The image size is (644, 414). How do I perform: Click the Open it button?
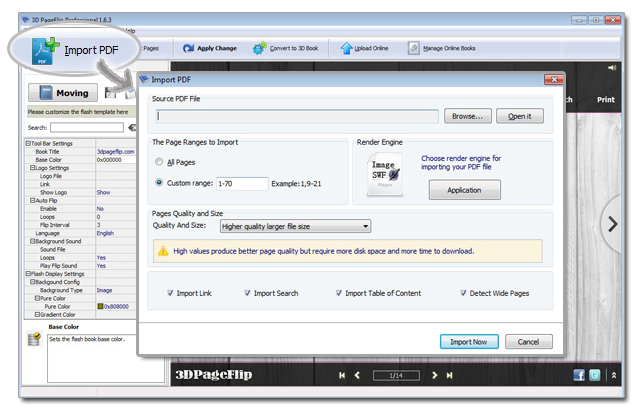520,116
